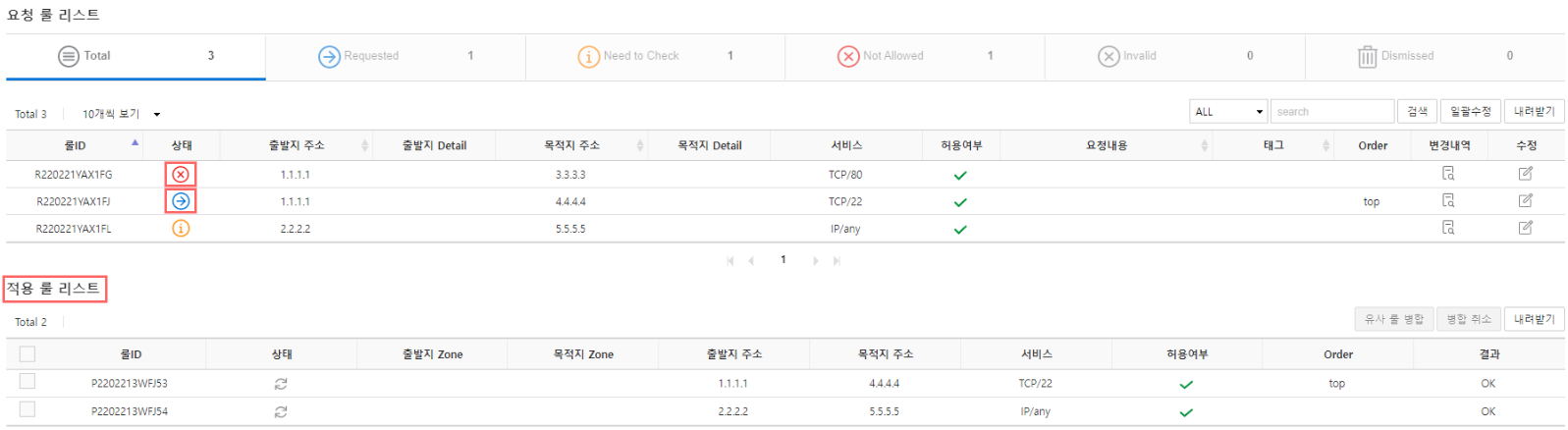The width and height of the screenshot is (1568, 430).
Task: Sort by 목적지 주소 column header
Action: [x=571, y=145]
